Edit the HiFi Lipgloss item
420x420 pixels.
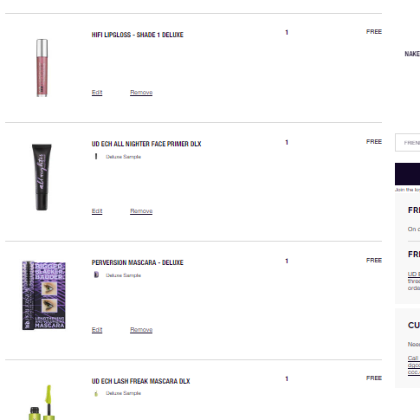97,92
